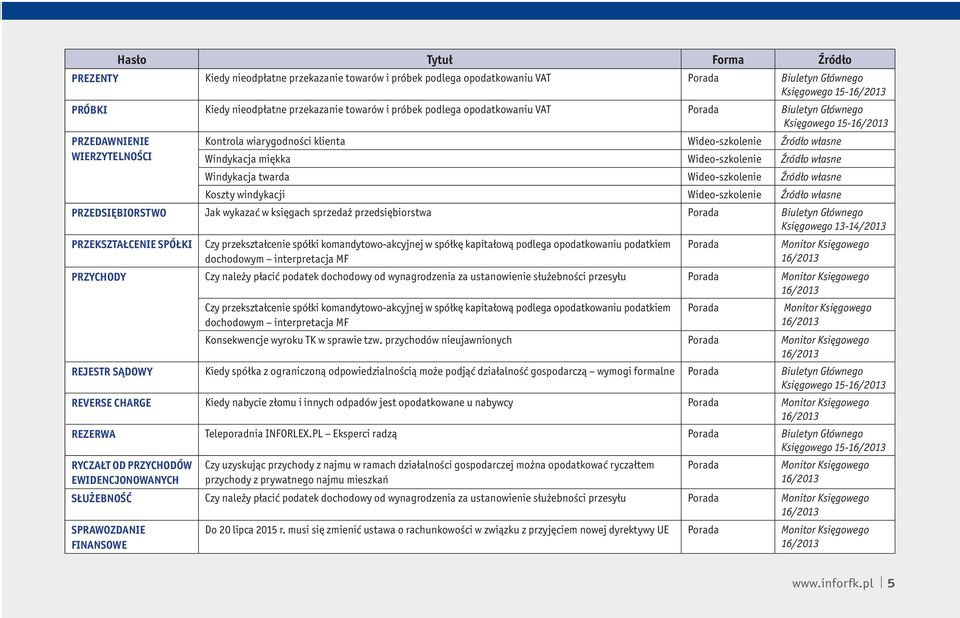Image resolution: width=960 pixels, height=618 pixels.
Task: Select SPRAWOZDANIE FINANSOWE keyword
Action: pyautogui.click(x=108, y=538)
